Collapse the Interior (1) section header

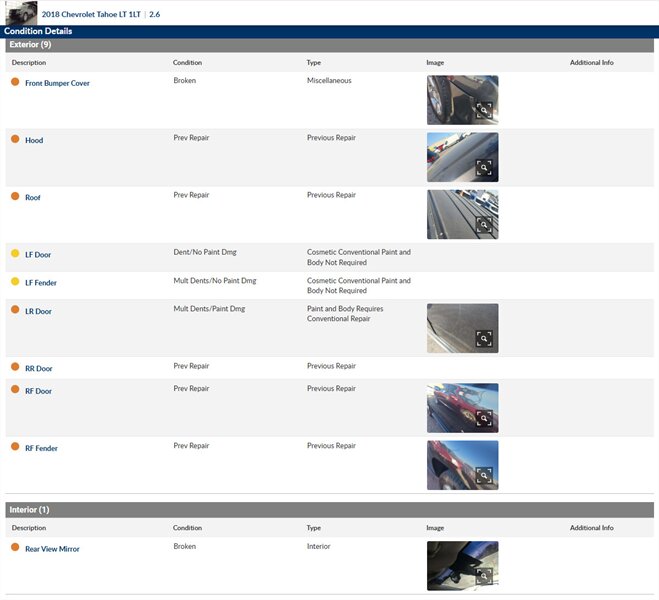tap(29, 510)
